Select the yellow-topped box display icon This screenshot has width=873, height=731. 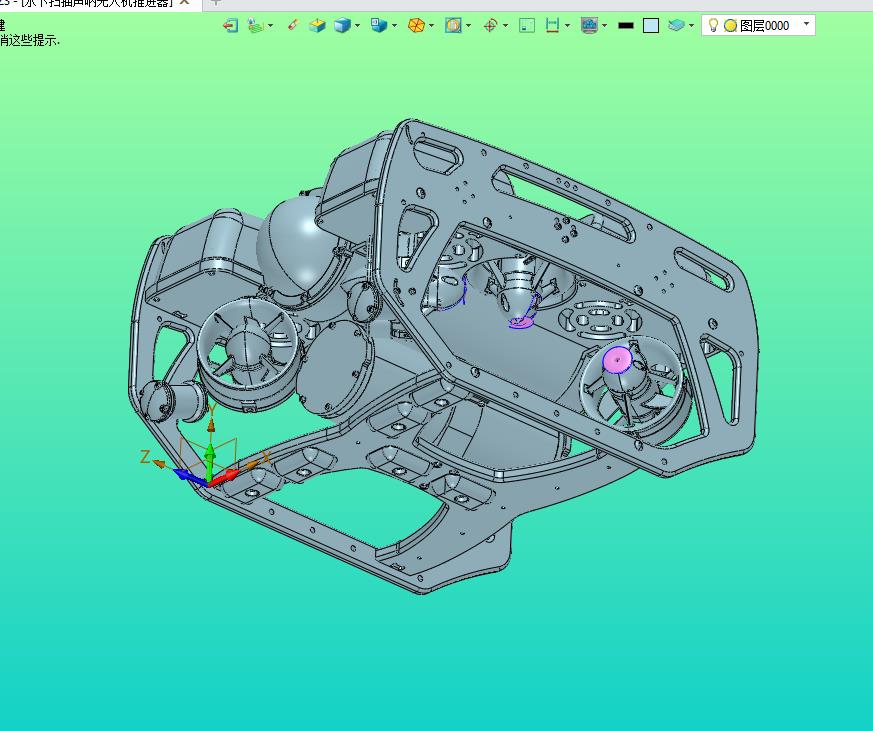click(x=317, y=25)
